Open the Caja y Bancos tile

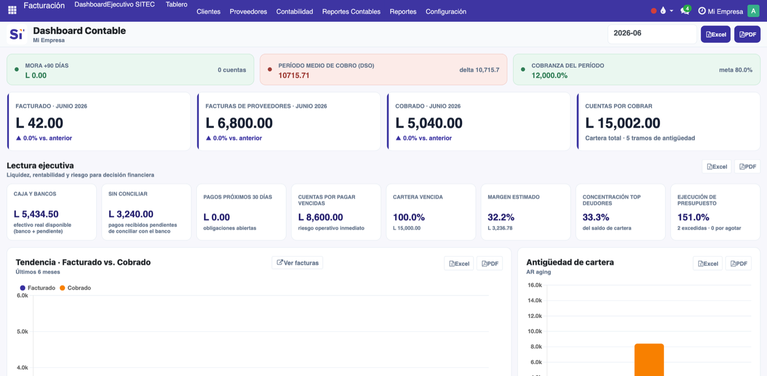[x=51, y=212]
